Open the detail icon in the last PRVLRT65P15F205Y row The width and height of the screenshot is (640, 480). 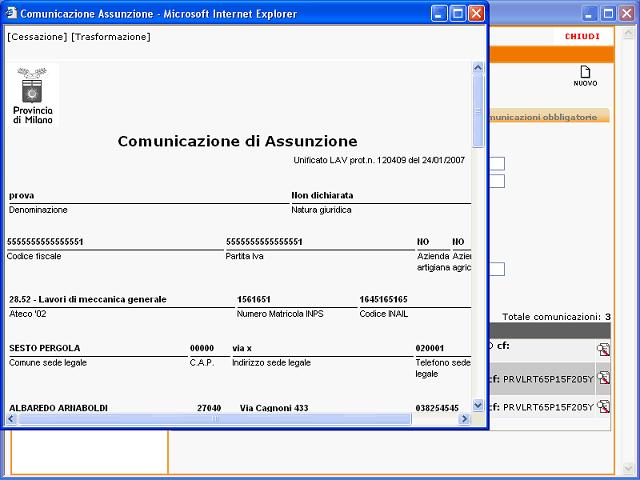(603, 407)
